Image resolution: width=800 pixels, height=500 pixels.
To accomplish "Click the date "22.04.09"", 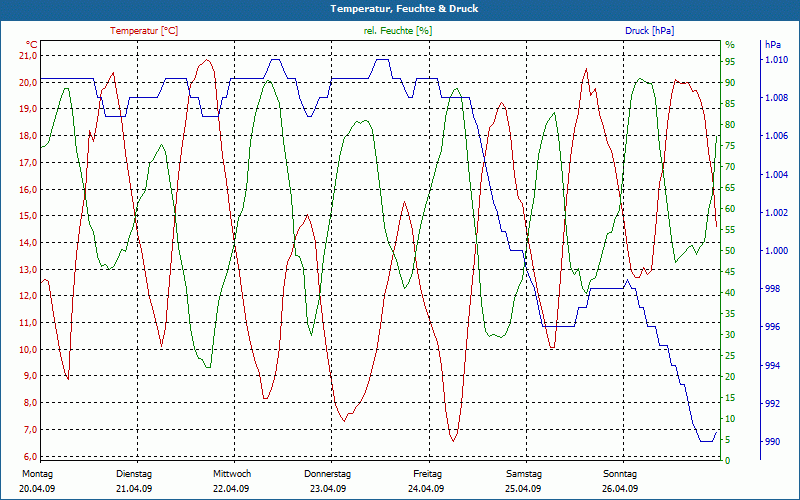I will pos(231,489).
